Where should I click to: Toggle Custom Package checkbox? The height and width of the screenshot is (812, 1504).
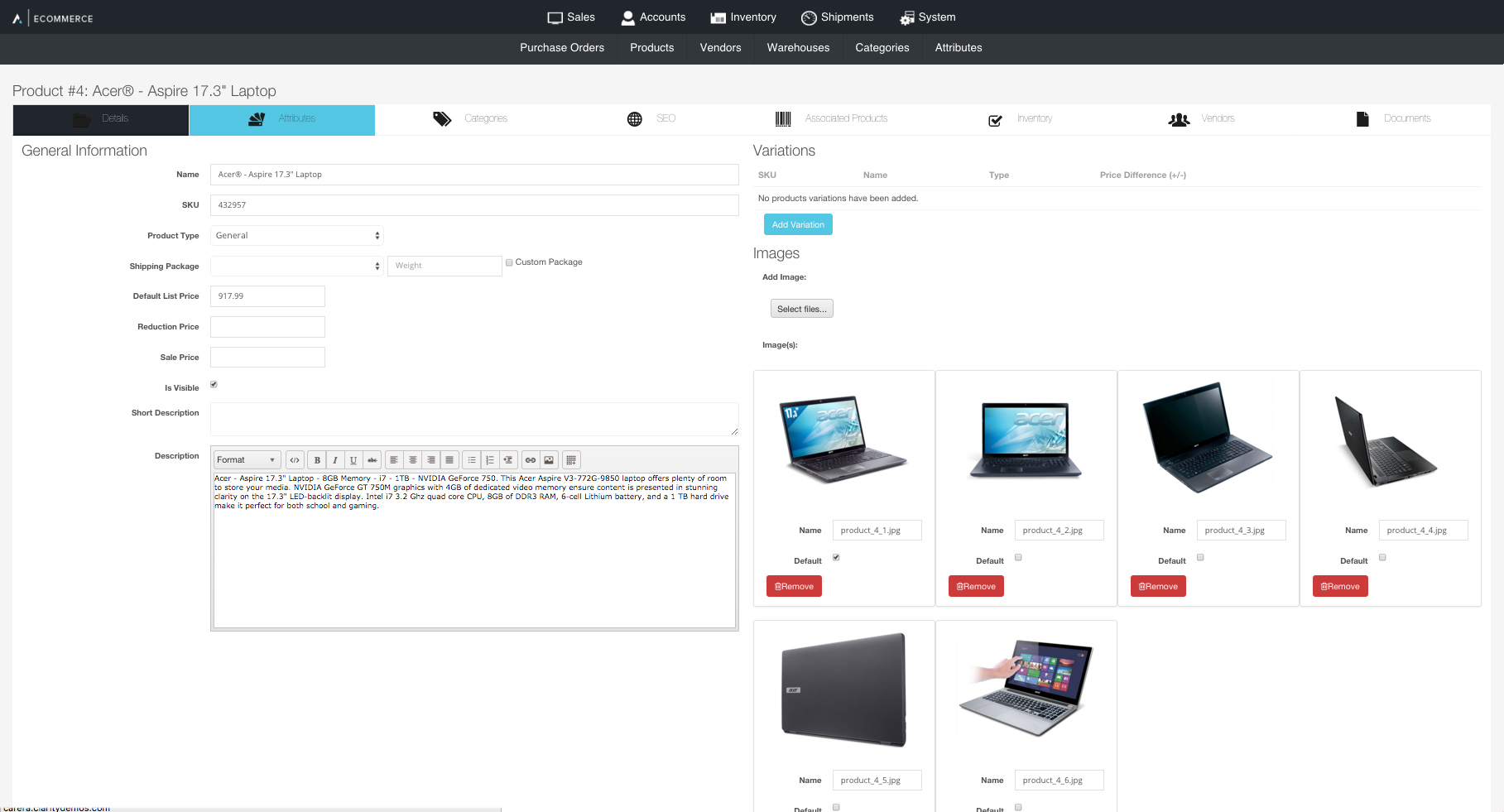pyautogui.click(x=509, y=262)
